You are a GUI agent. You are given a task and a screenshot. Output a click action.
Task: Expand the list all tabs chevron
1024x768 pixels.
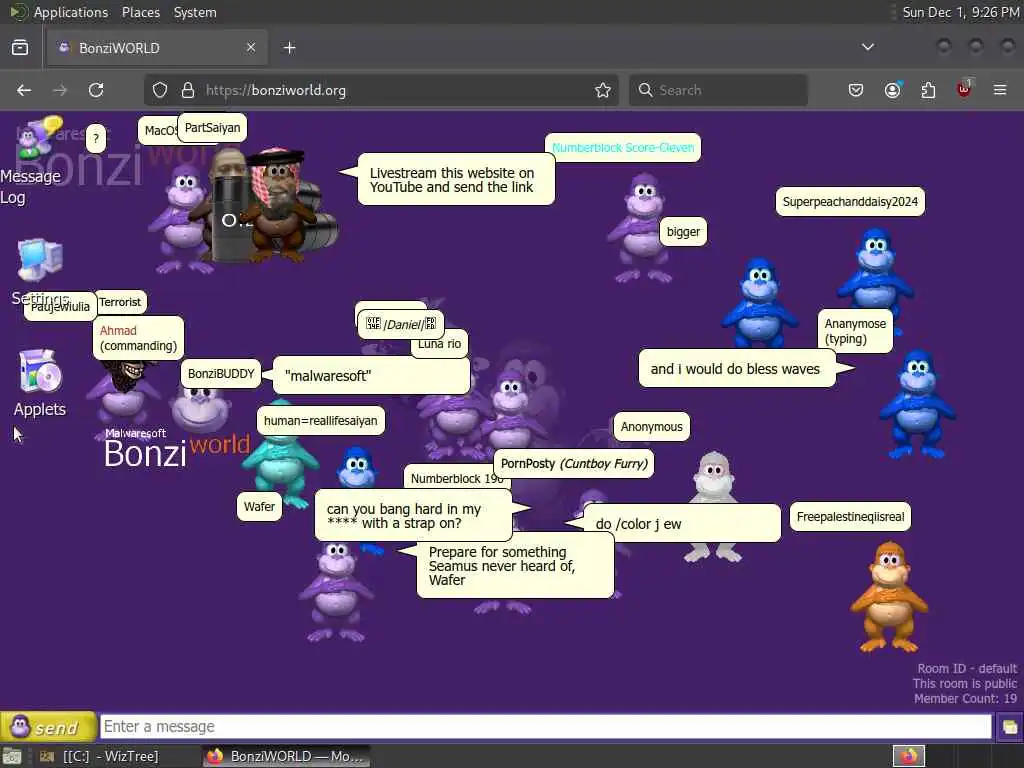click(868, 47)
